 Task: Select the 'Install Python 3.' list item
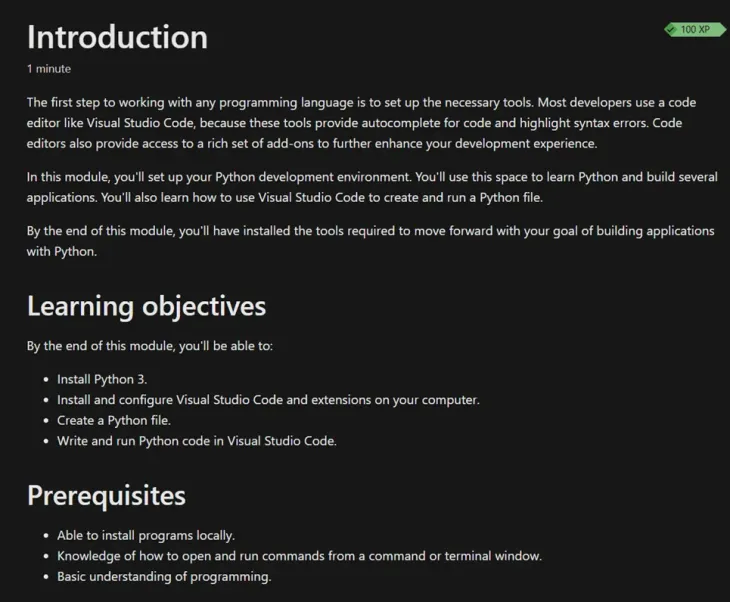pyautogui.click(x=102, y=380)
